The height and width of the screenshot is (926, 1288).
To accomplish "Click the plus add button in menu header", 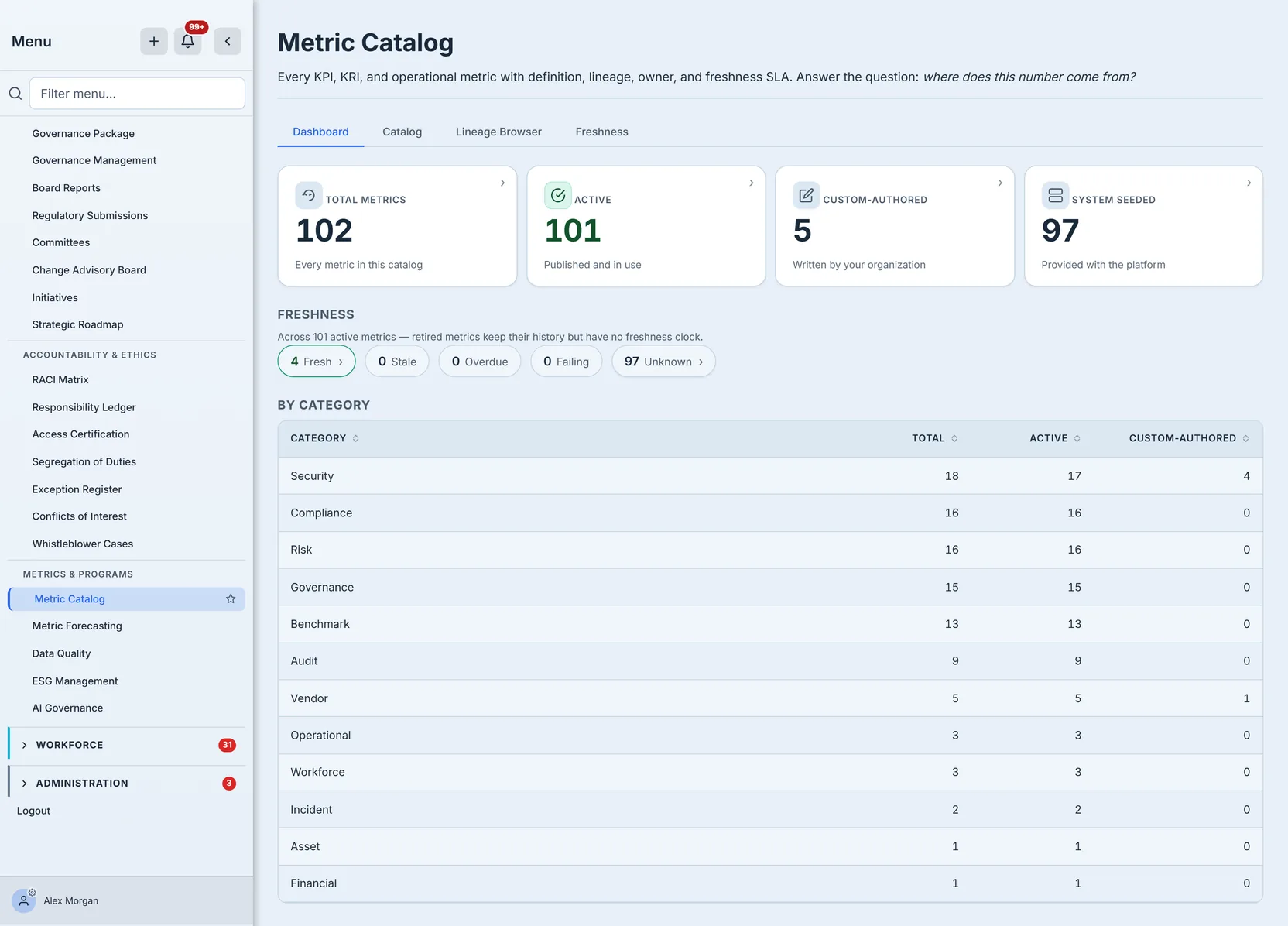I will 154,41.
